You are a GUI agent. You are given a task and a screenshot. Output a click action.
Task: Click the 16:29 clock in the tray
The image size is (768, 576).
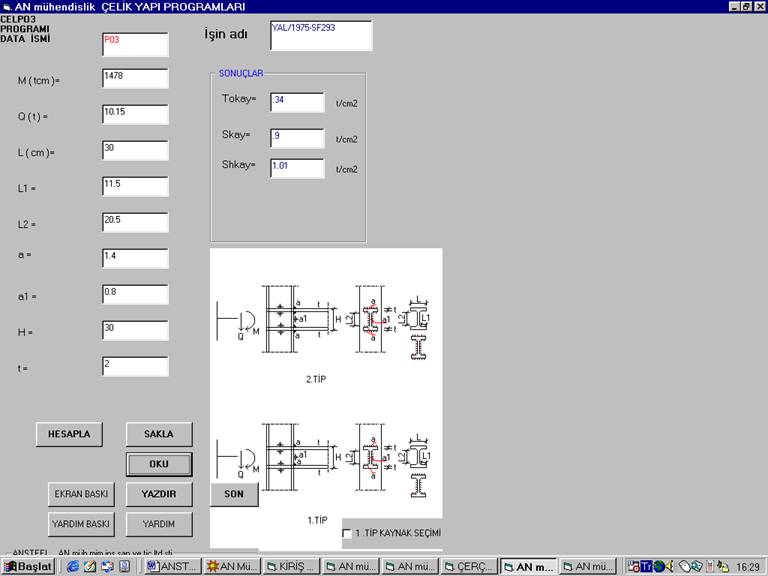pyautogui.click(x=748, y=567)
